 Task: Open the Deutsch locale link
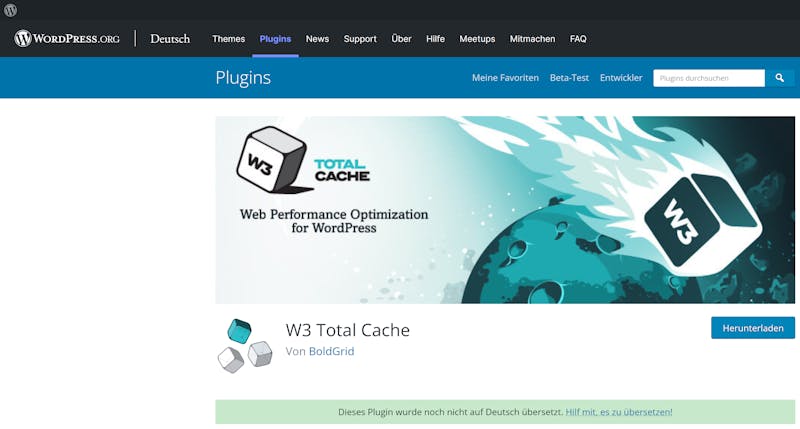pyautogui.click(x=170, y=39)
